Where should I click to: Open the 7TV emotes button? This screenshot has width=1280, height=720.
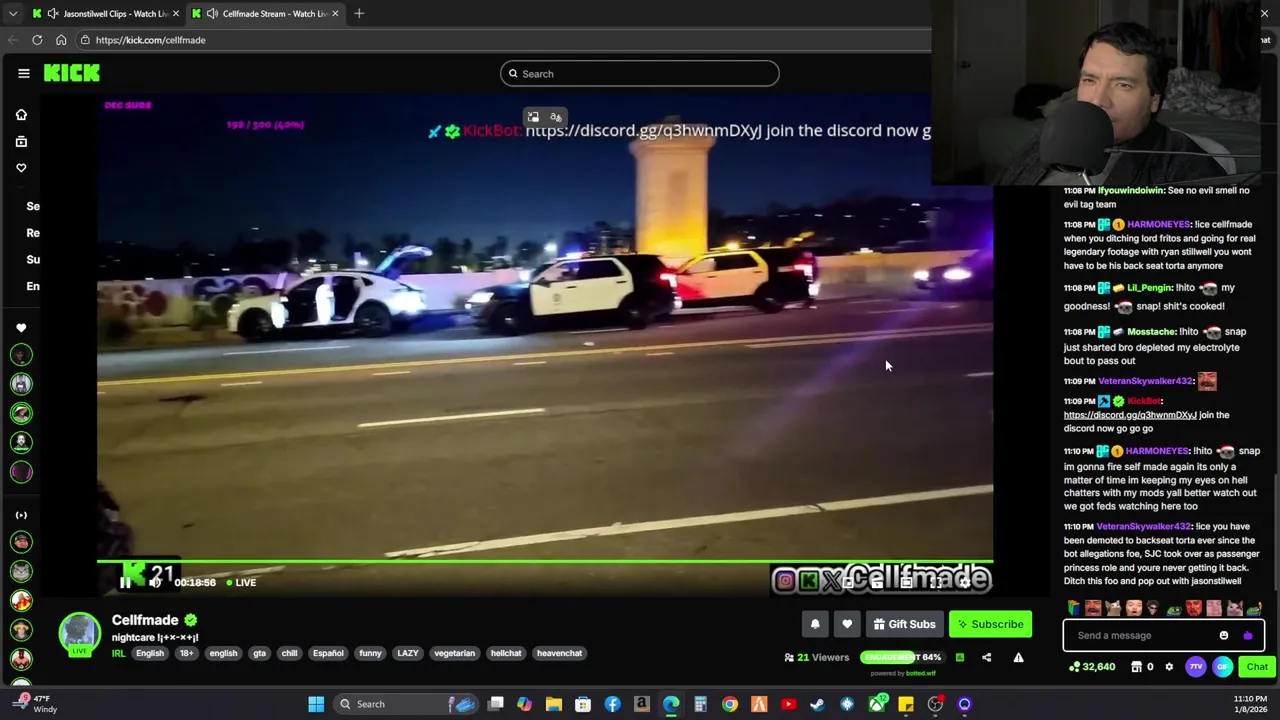(1196, 667)
